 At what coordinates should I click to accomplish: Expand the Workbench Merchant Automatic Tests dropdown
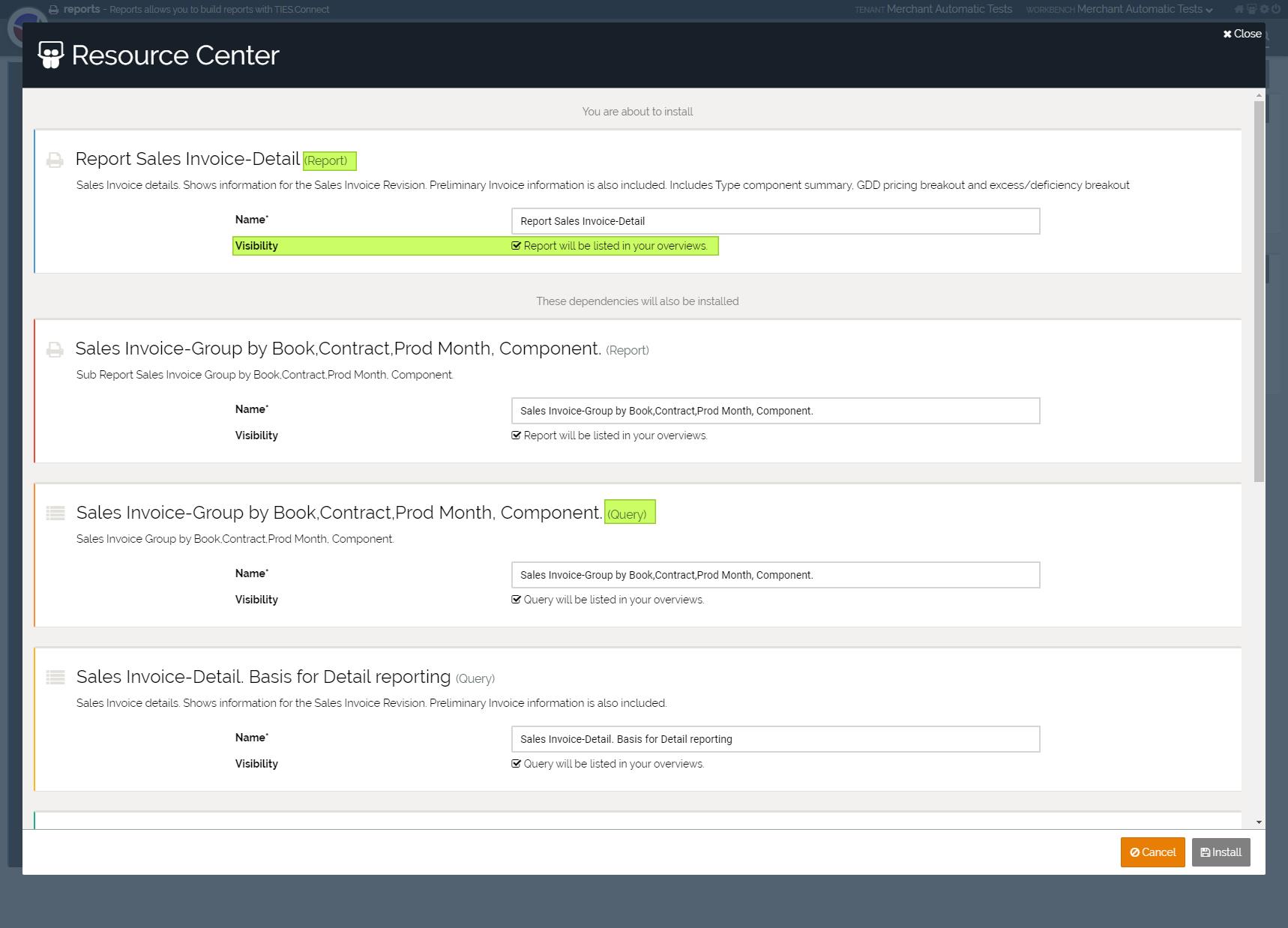[x=1144, y=9]
